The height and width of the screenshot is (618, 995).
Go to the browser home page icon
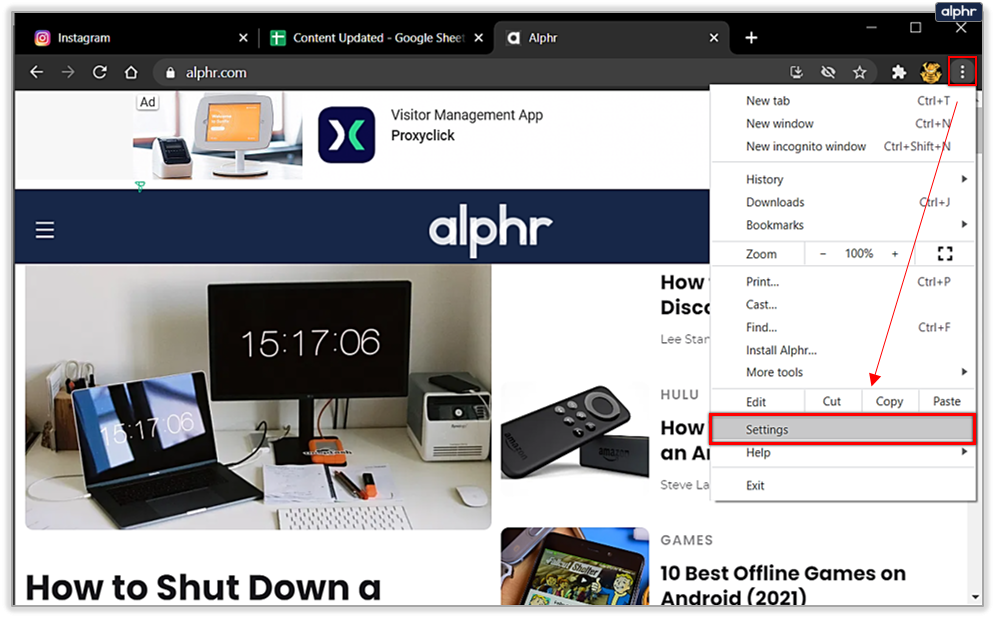[131, 72]
